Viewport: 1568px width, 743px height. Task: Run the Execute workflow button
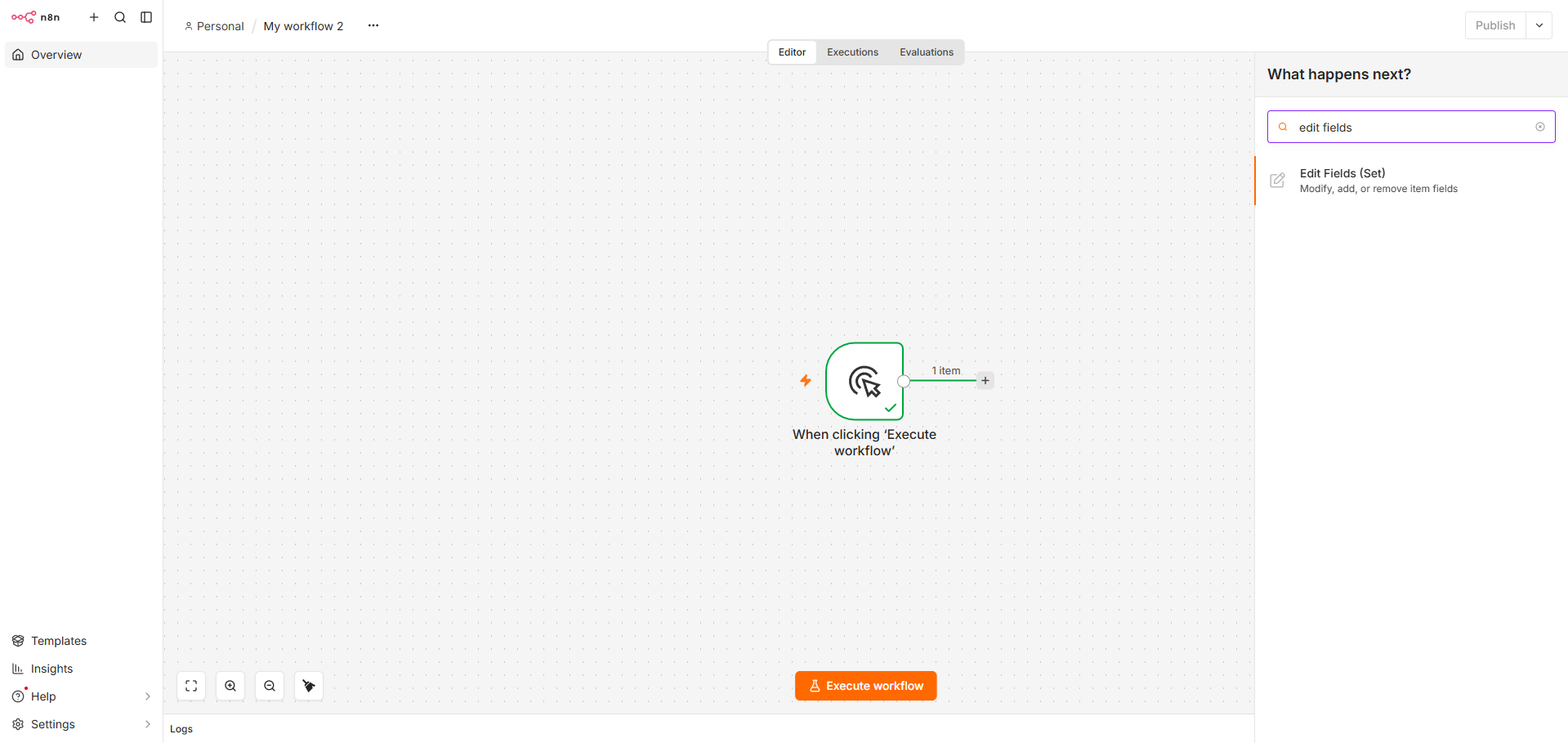[x=865, y=686]
